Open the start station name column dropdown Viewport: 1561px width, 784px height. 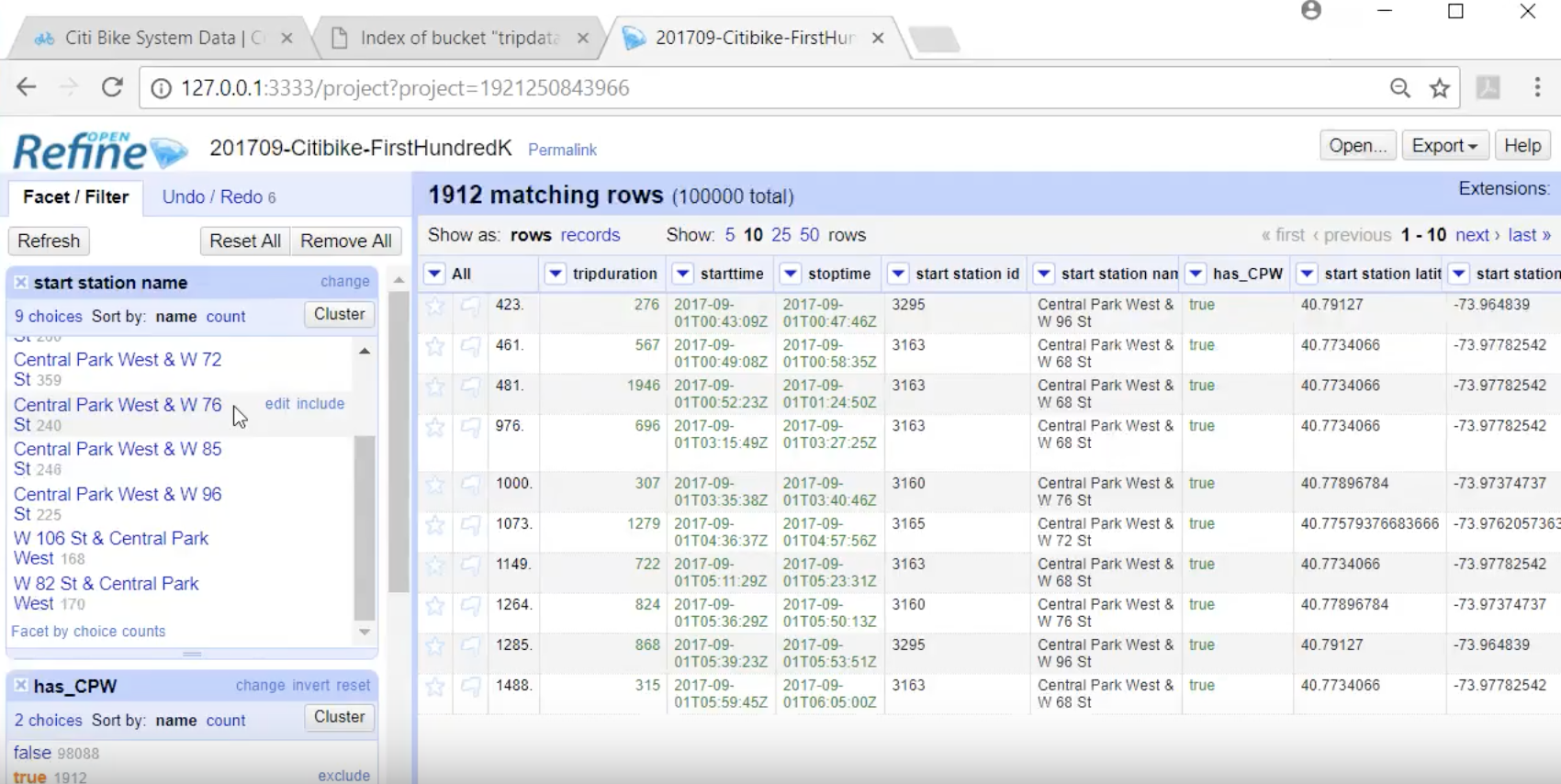coord(1043,274)
